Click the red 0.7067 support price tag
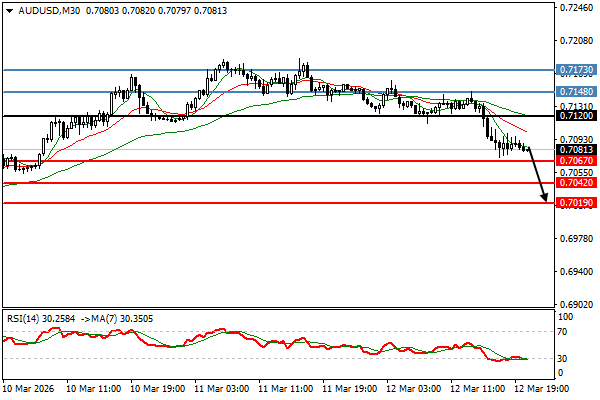Viewport: 600px width, 400px height. tap(576, 160)
